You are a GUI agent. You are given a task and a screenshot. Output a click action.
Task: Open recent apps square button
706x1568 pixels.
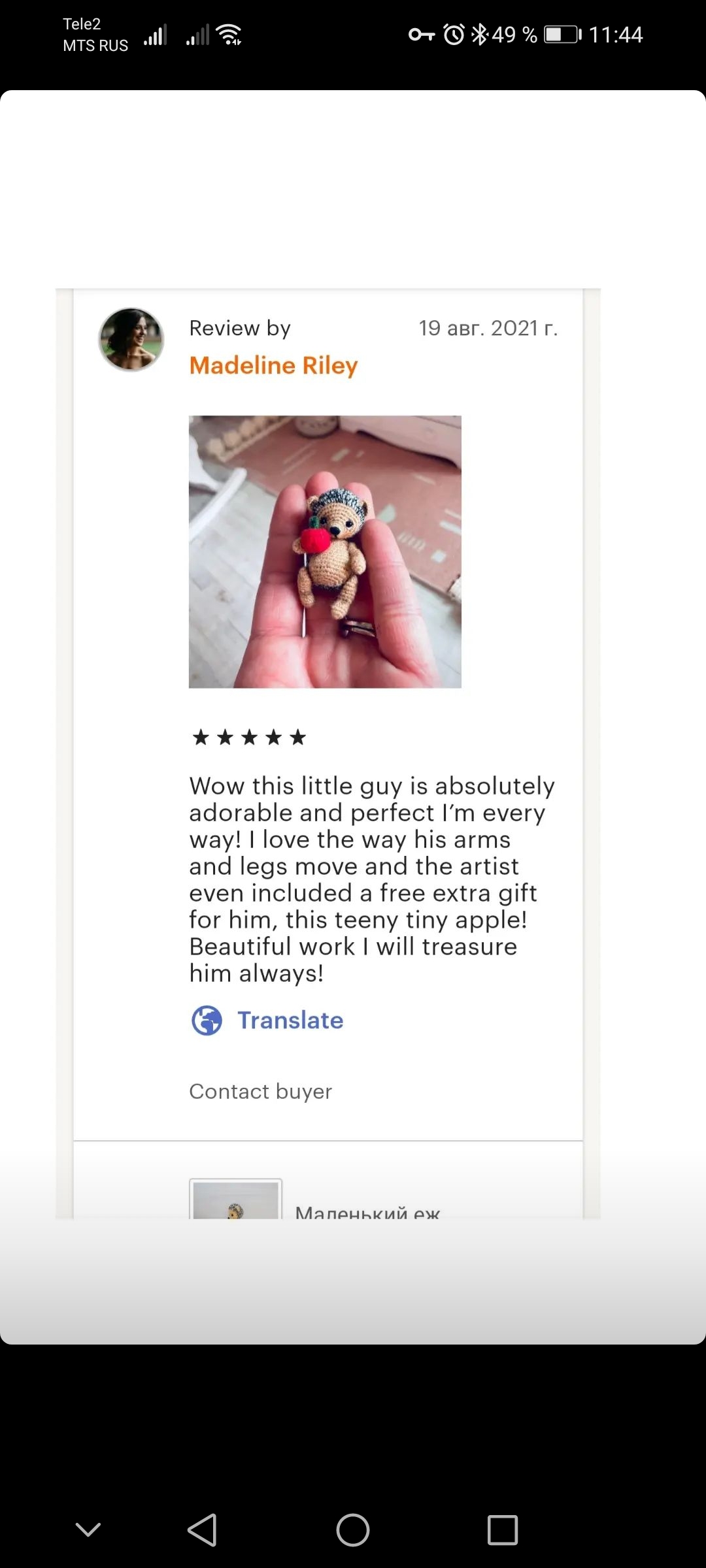[x=503, y=1529]
